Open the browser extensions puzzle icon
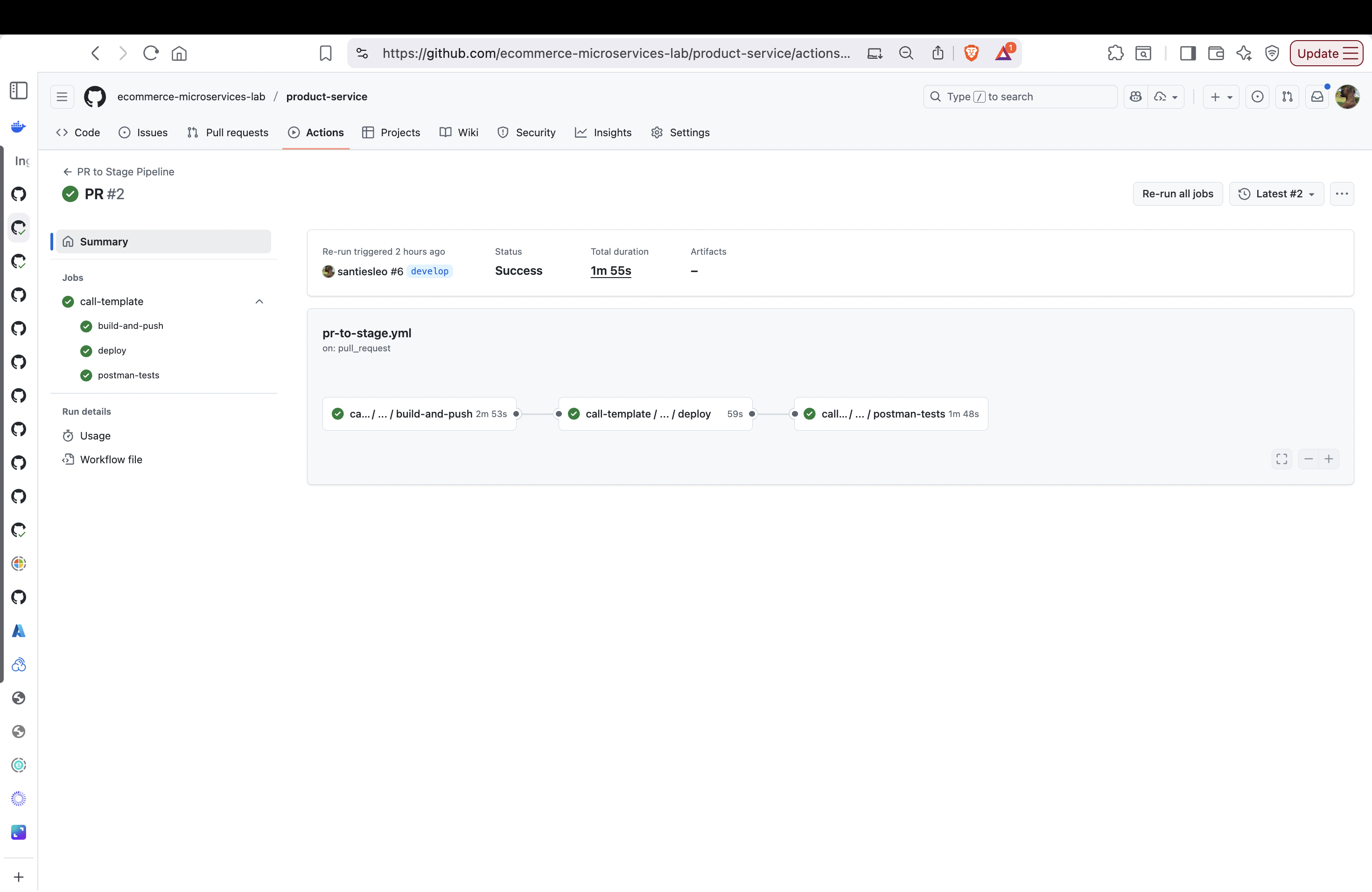Viewport: 1372px width, 892px height. tap(1115, 53)
